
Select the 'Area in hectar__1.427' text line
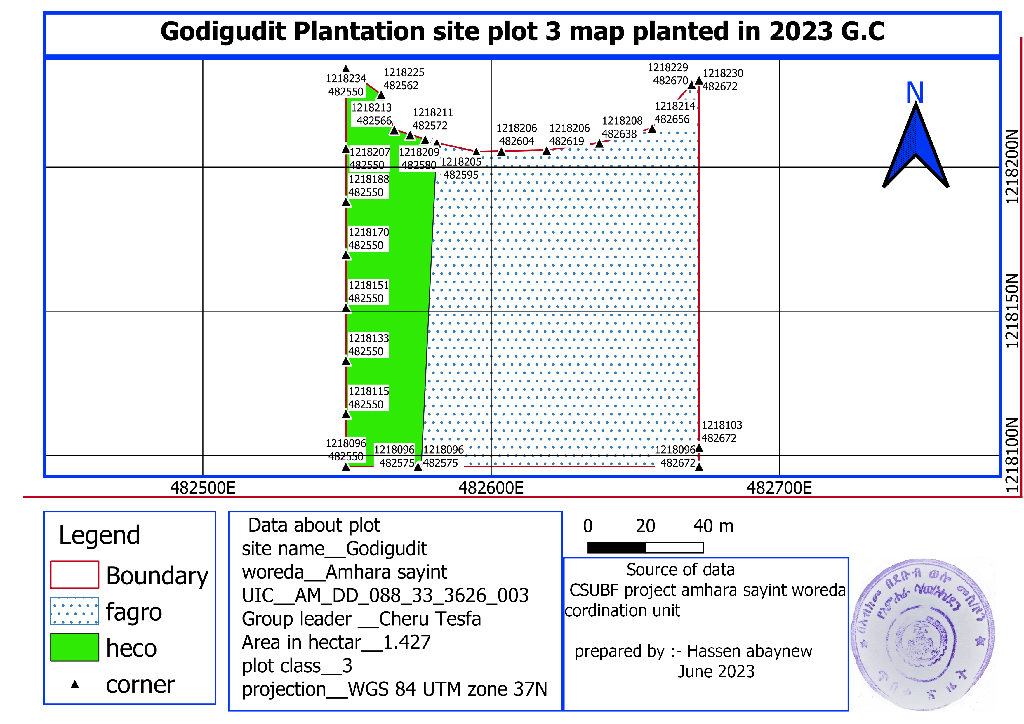coord(336,642)
